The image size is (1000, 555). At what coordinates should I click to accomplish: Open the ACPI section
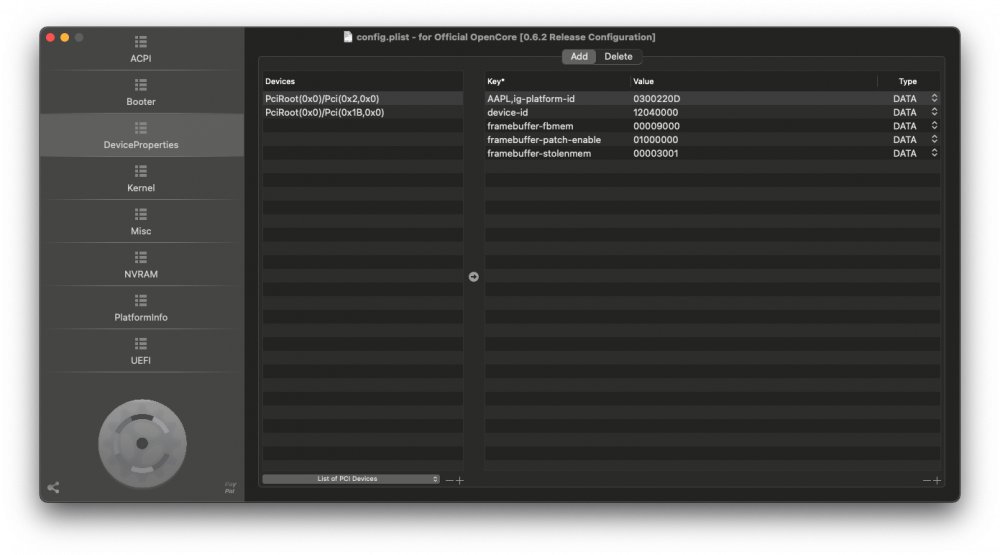click(141, 49)
